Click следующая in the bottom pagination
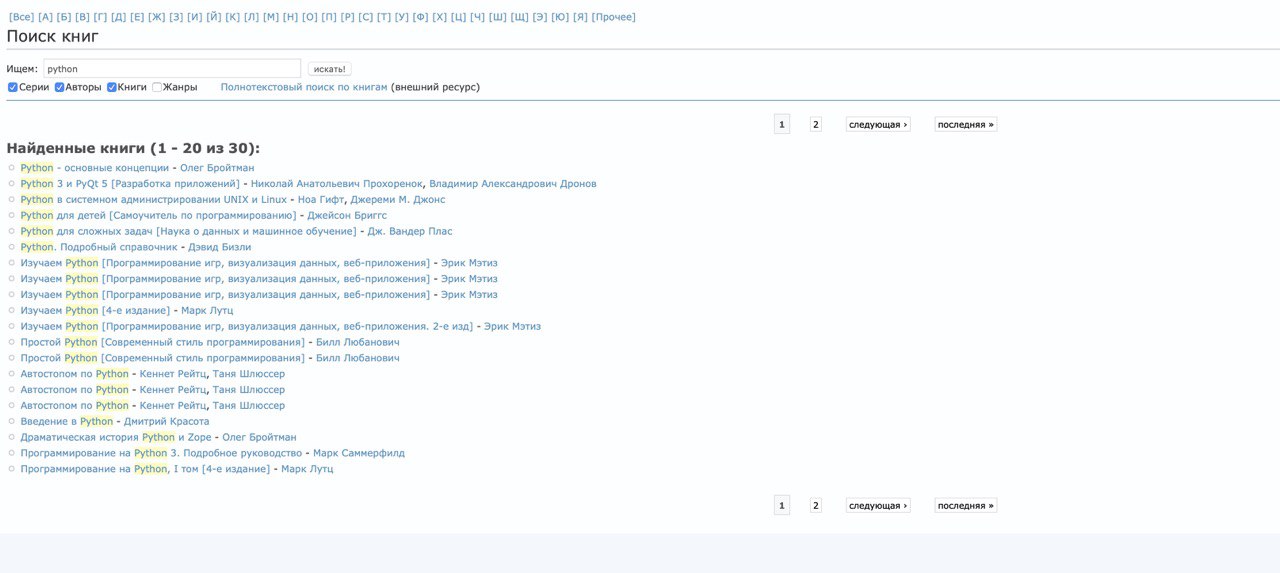 878,506
